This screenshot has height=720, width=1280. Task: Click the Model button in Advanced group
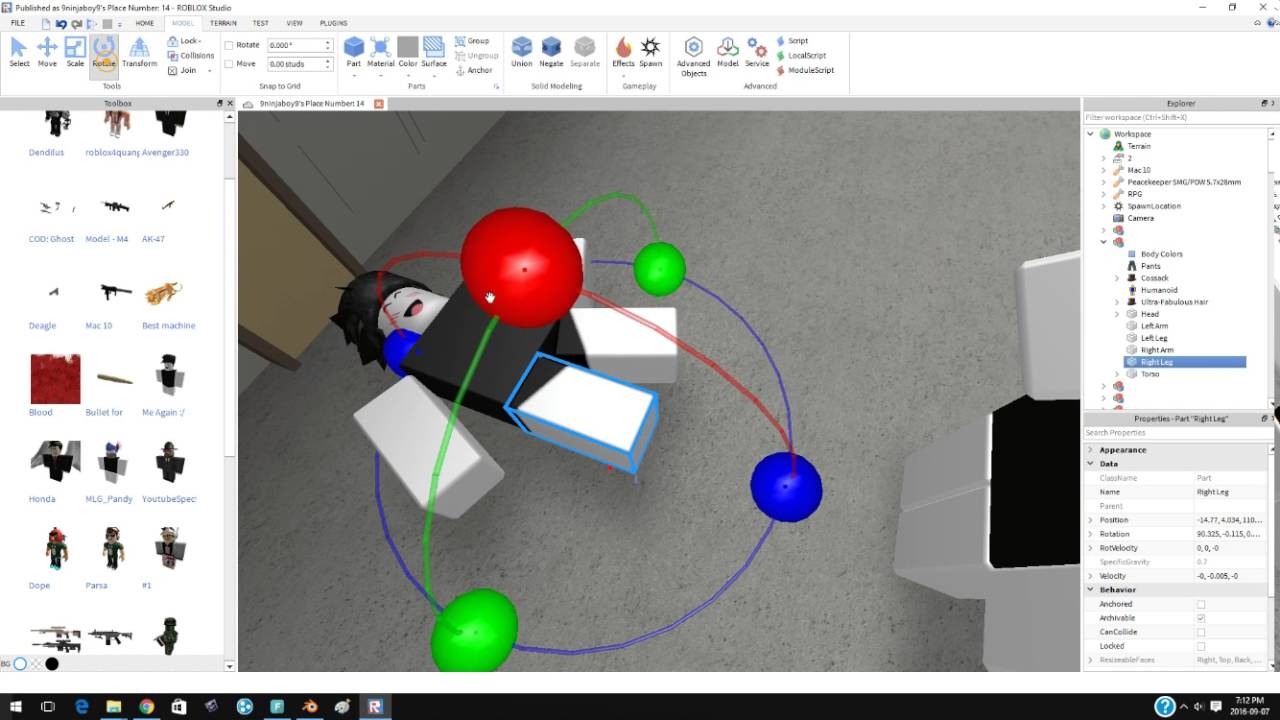click(728, 52)
